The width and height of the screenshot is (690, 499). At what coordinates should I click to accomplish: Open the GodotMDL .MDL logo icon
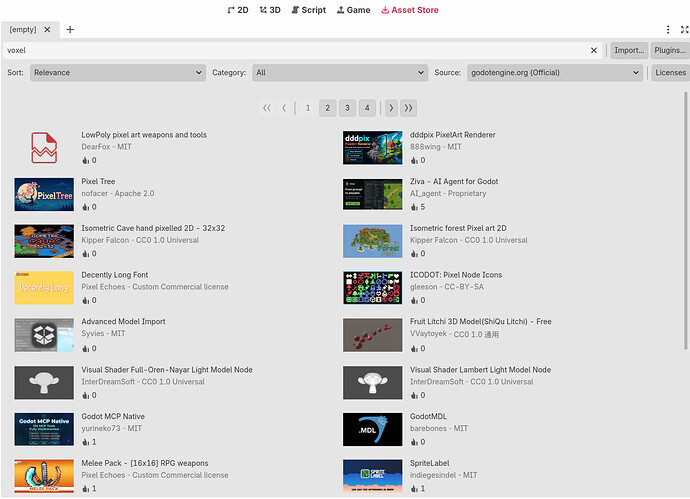coord(373,429)
